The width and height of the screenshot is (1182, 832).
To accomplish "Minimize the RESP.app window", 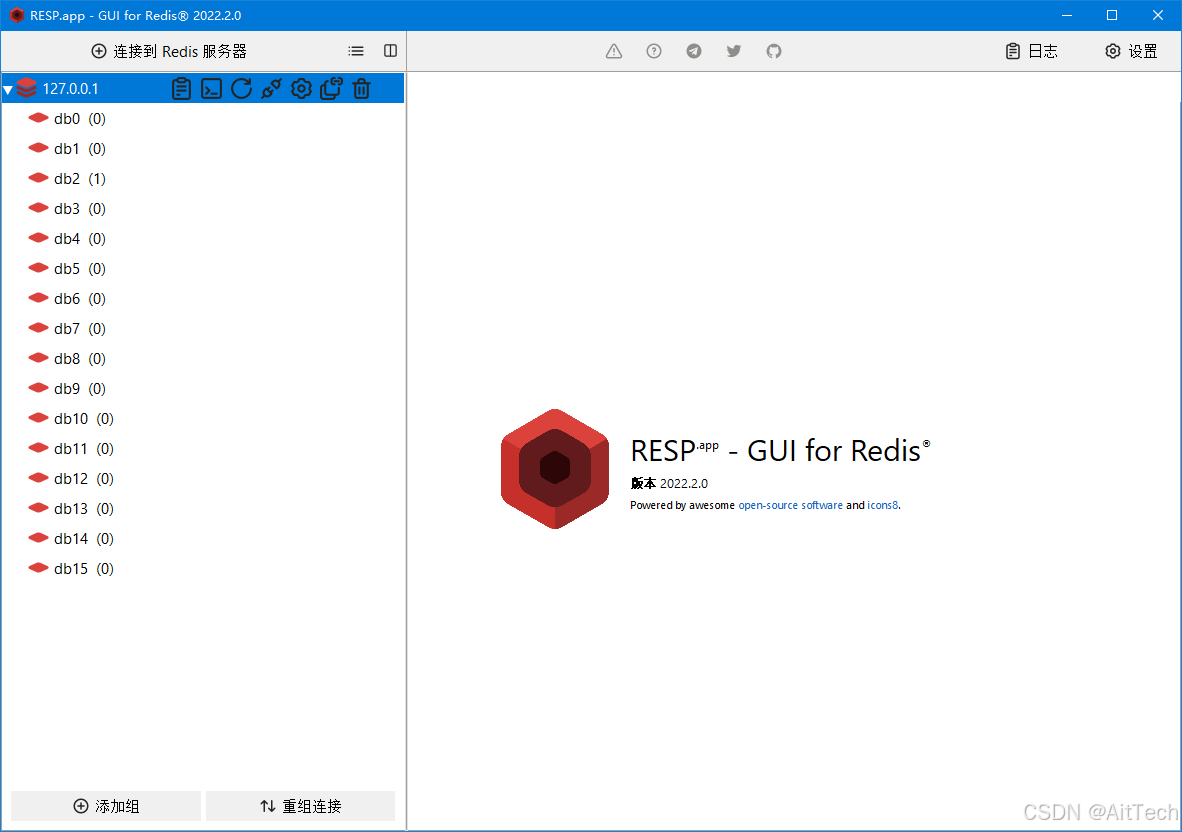I will pyautogui.click(x=1067, y=15).
